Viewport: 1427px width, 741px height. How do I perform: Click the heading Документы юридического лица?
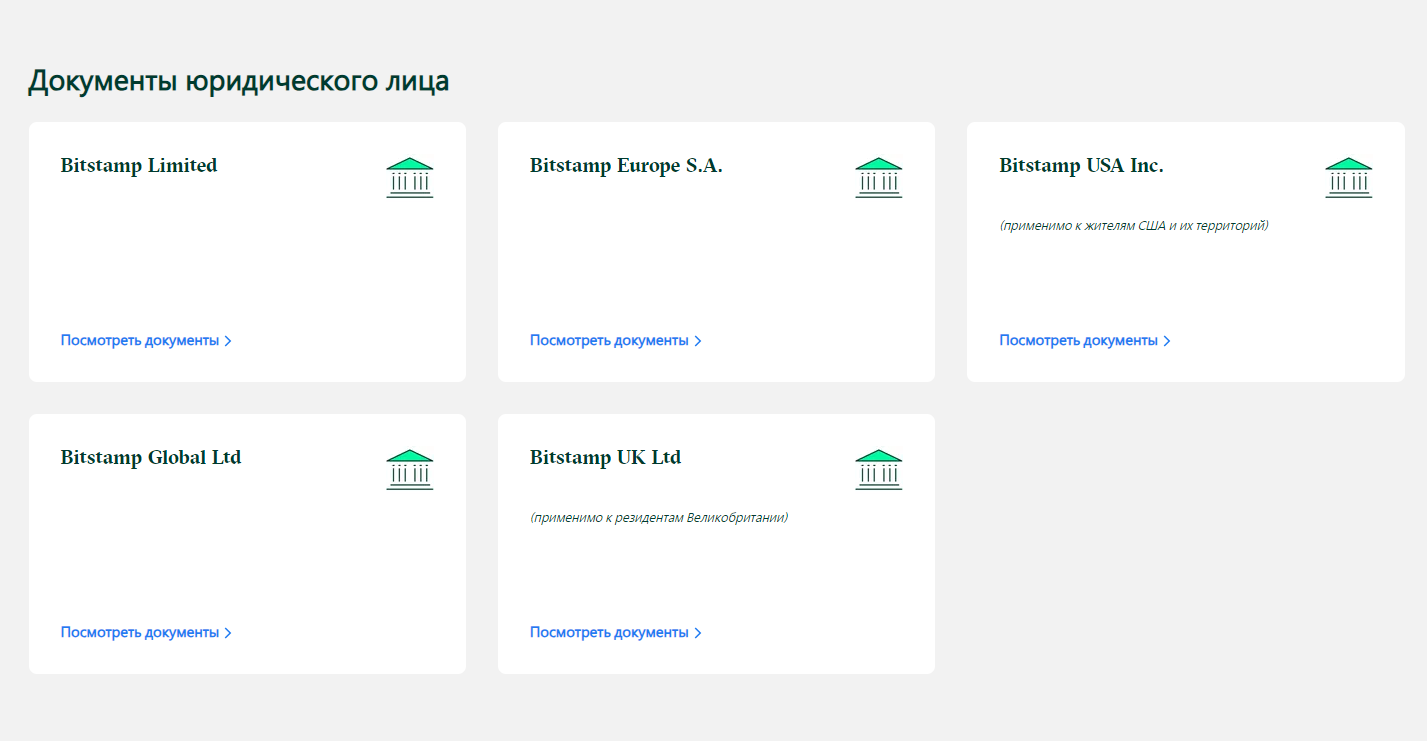pyautogui.click(x=239, y=81)
